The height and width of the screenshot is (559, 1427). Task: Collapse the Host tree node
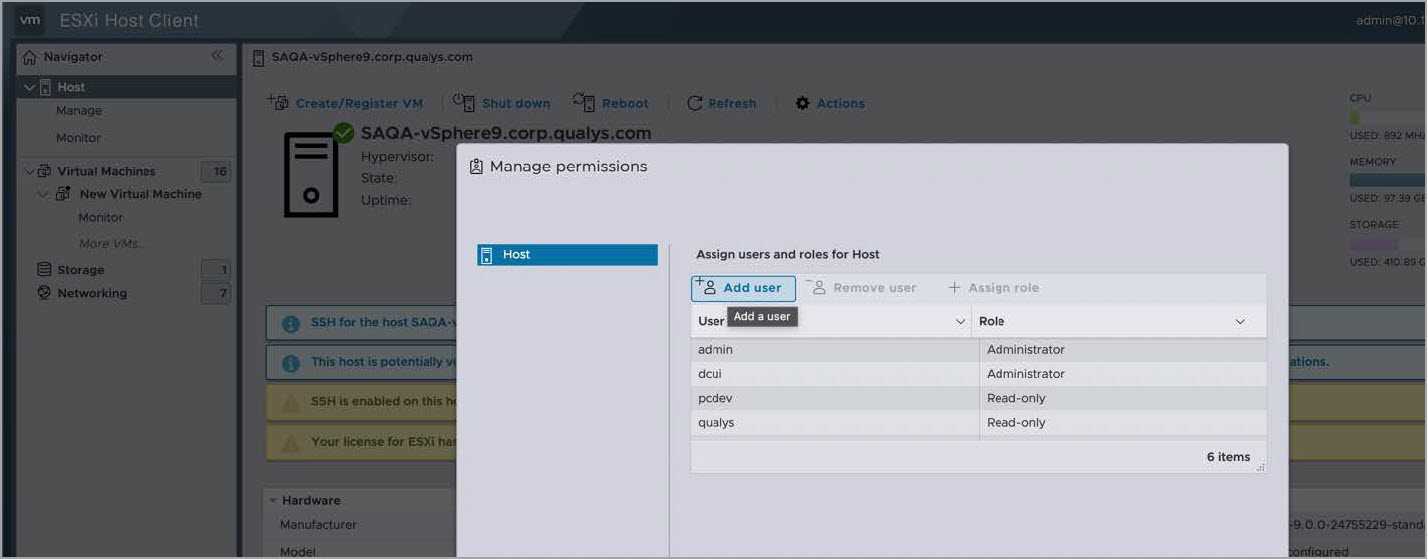click(29, 87)
